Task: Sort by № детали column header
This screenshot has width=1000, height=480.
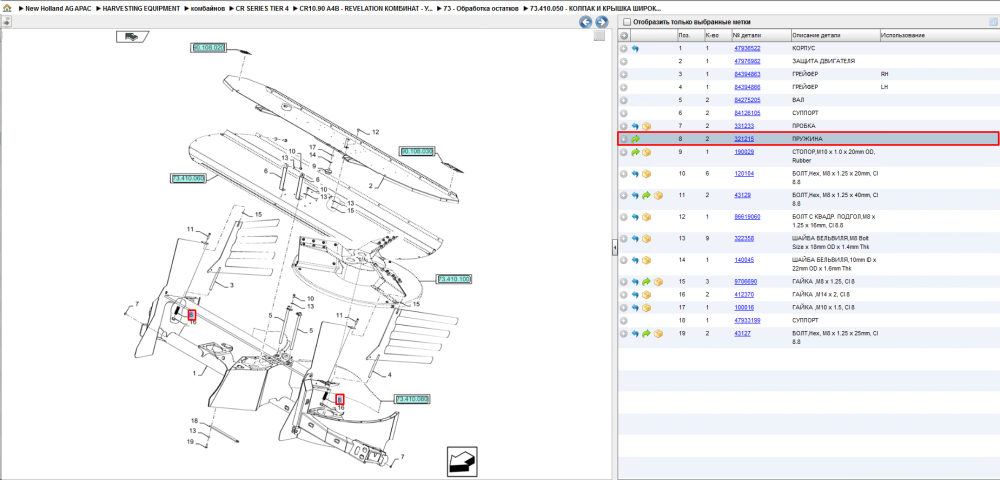Action: pyautogui.click(x=746, y=35)
